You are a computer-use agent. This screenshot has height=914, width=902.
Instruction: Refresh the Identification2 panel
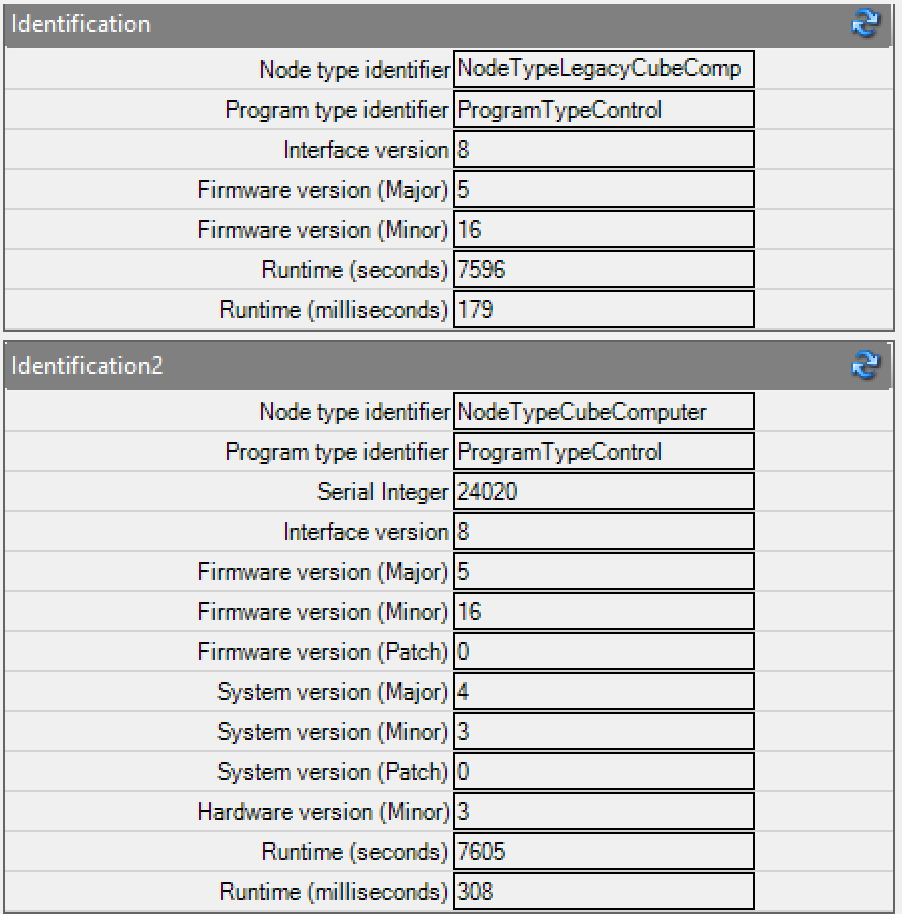[x=864, y=366]
